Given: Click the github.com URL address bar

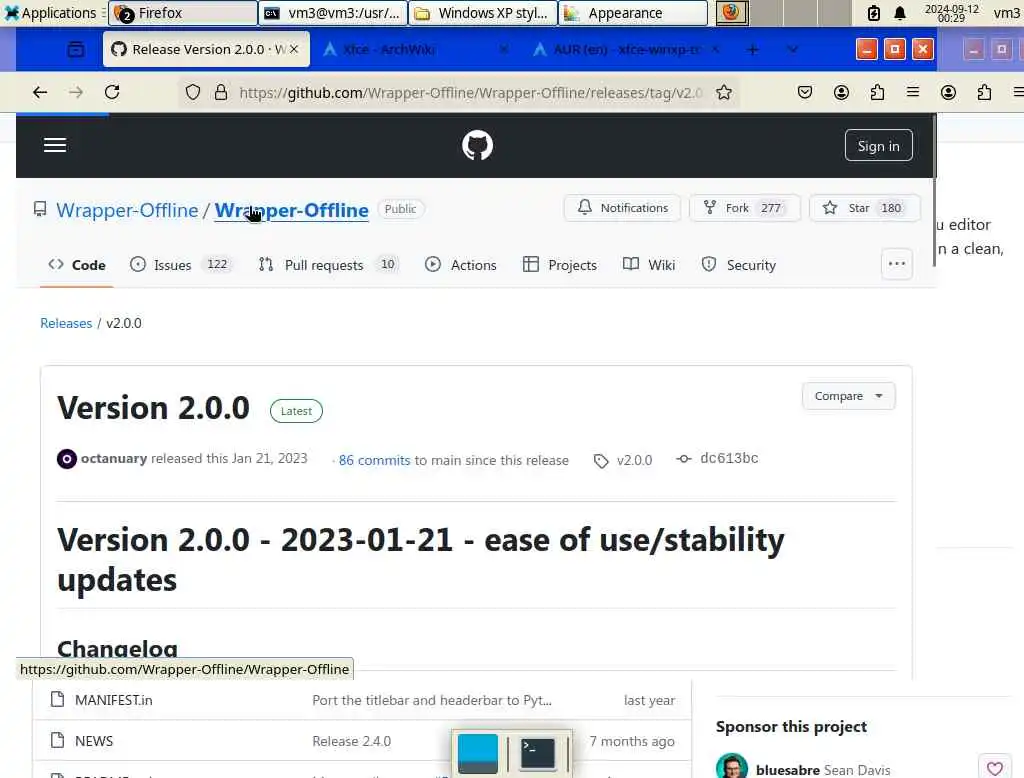Looking at the screenshot, I should coord(470,93).
